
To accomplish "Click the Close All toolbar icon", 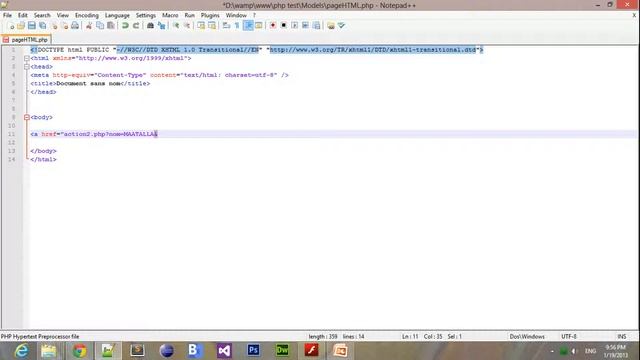I will point(64,26).
